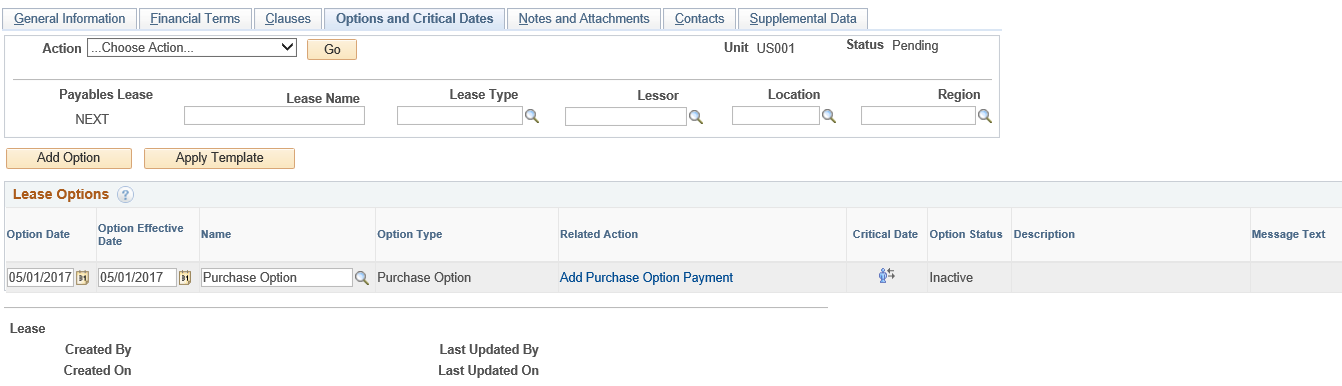The height and width of the screenshot is (386, 1342).
Task: Open lookup for Location field
Action: pyautogui.click(x=828, y=117)
